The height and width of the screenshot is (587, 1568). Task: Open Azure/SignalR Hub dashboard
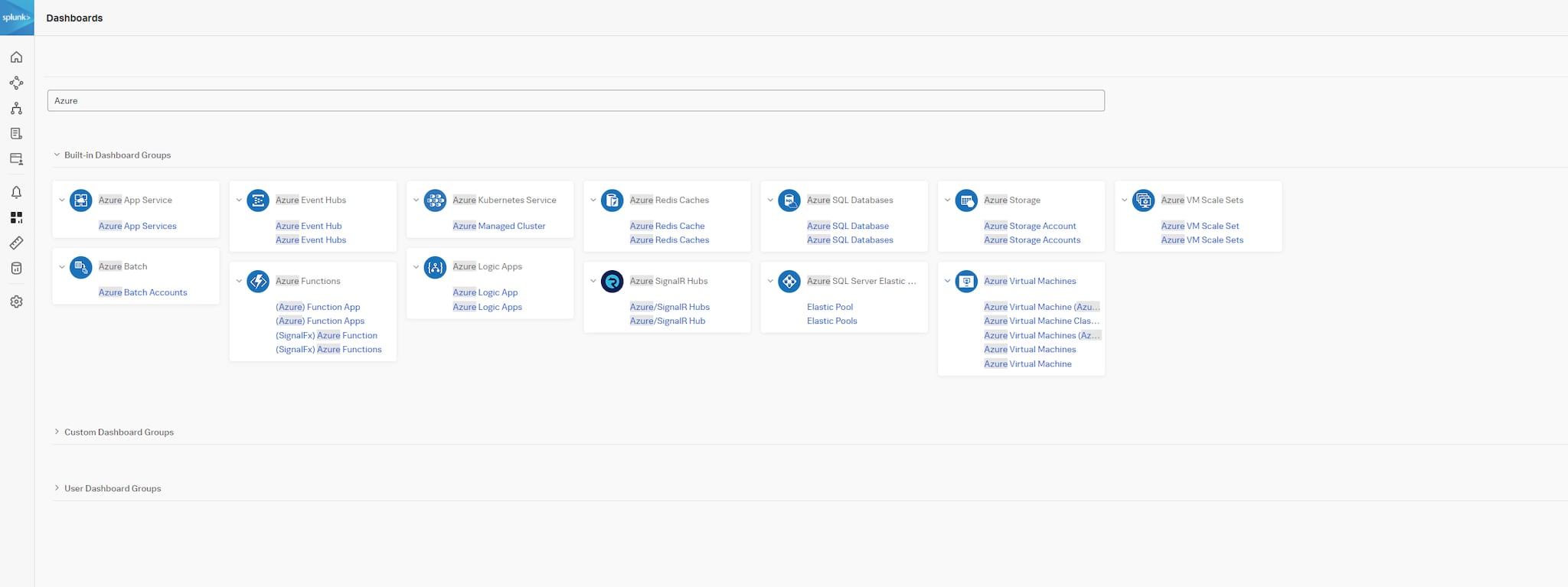point(668,321)
